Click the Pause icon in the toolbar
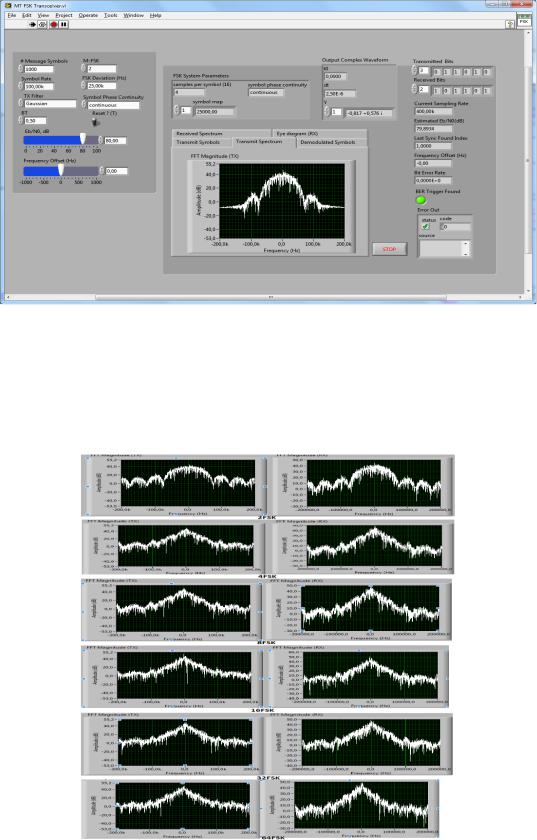537x840 pixels. click(x=64, y=24)
